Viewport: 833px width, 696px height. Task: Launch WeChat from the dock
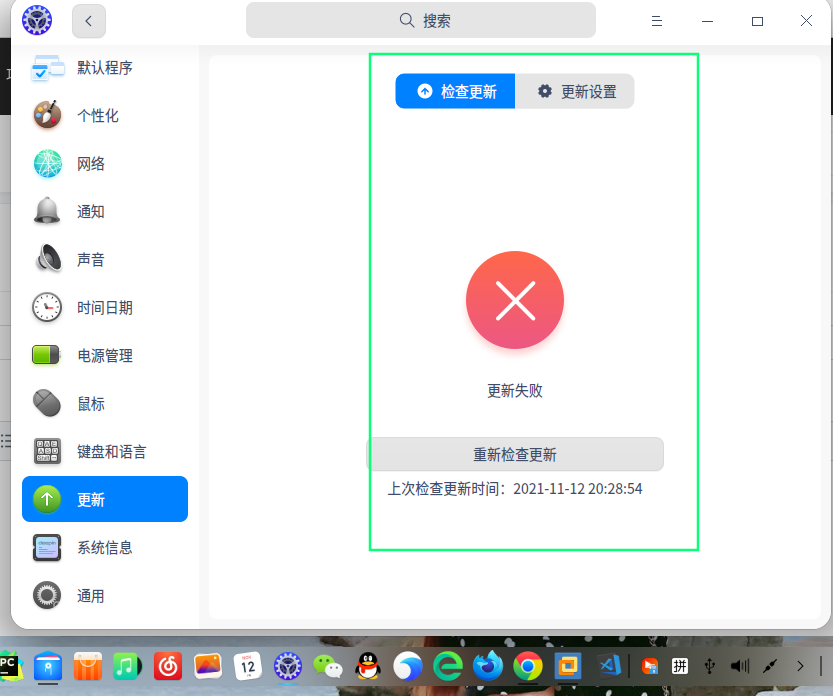coord(328,666)
